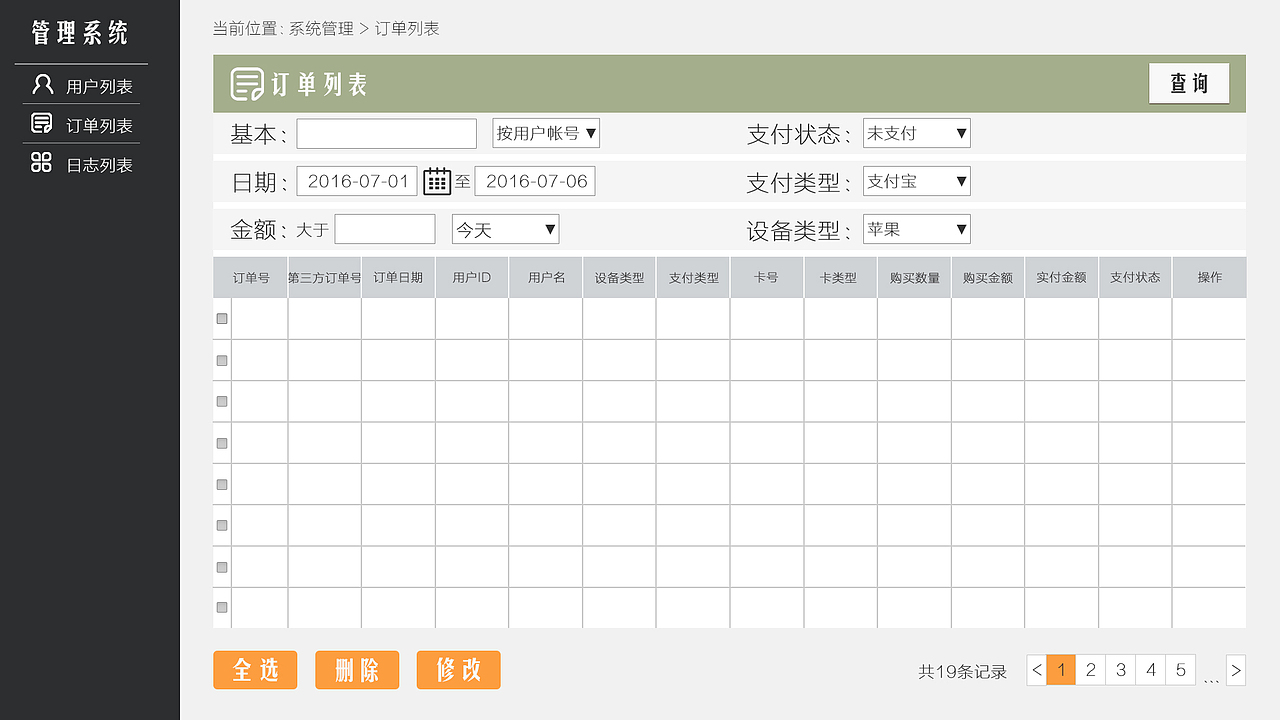Toggle the checkbox in the third table row
The height and width of the screenshot is (720, 1280).
(221, 401)
